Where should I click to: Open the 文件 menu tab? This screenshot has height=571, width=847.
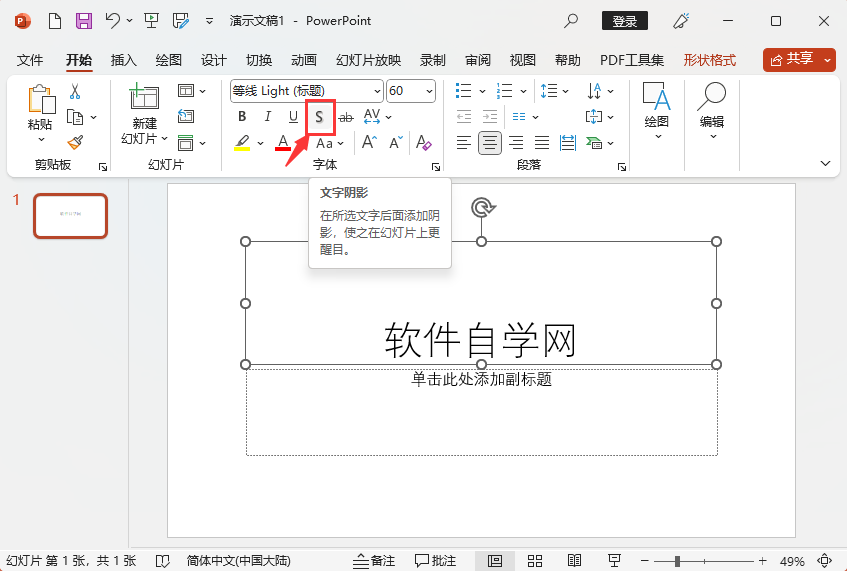click(30, 60)
